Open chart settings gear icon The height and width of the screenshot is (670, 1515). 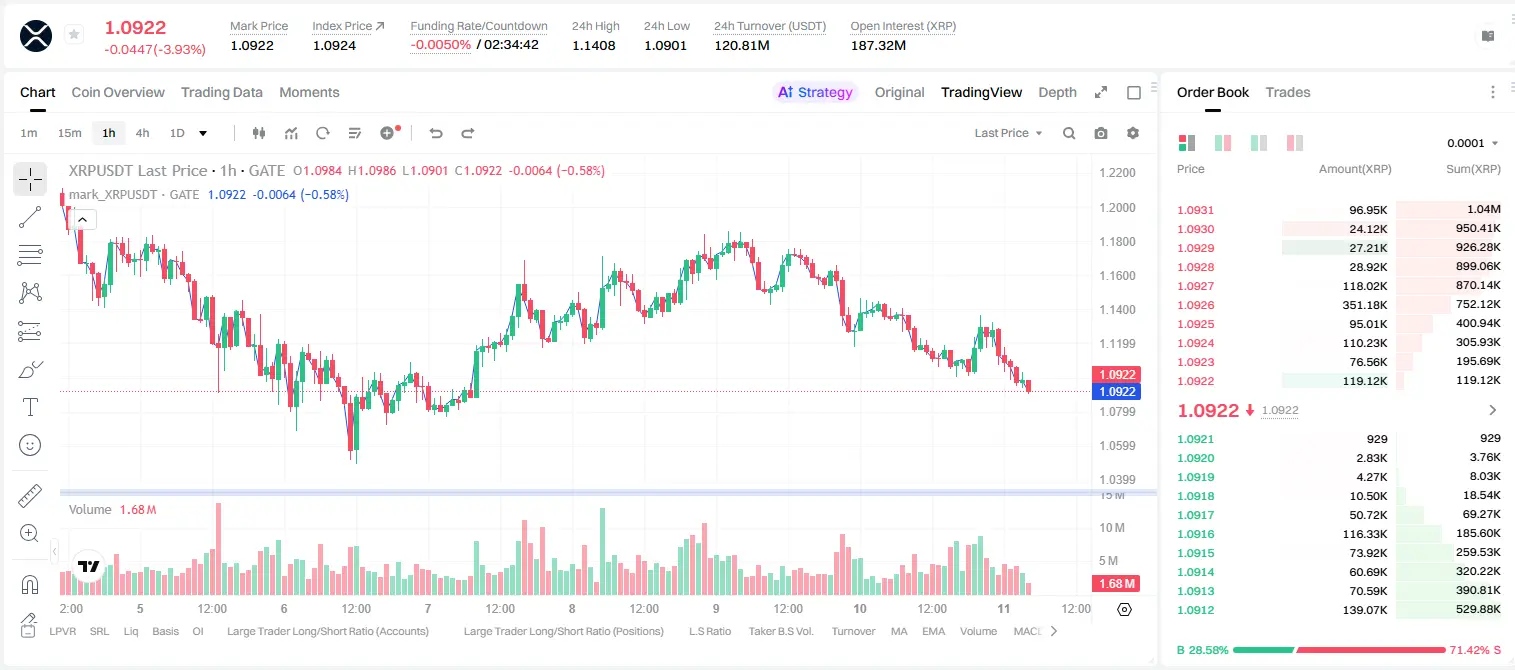point(1133,133)
